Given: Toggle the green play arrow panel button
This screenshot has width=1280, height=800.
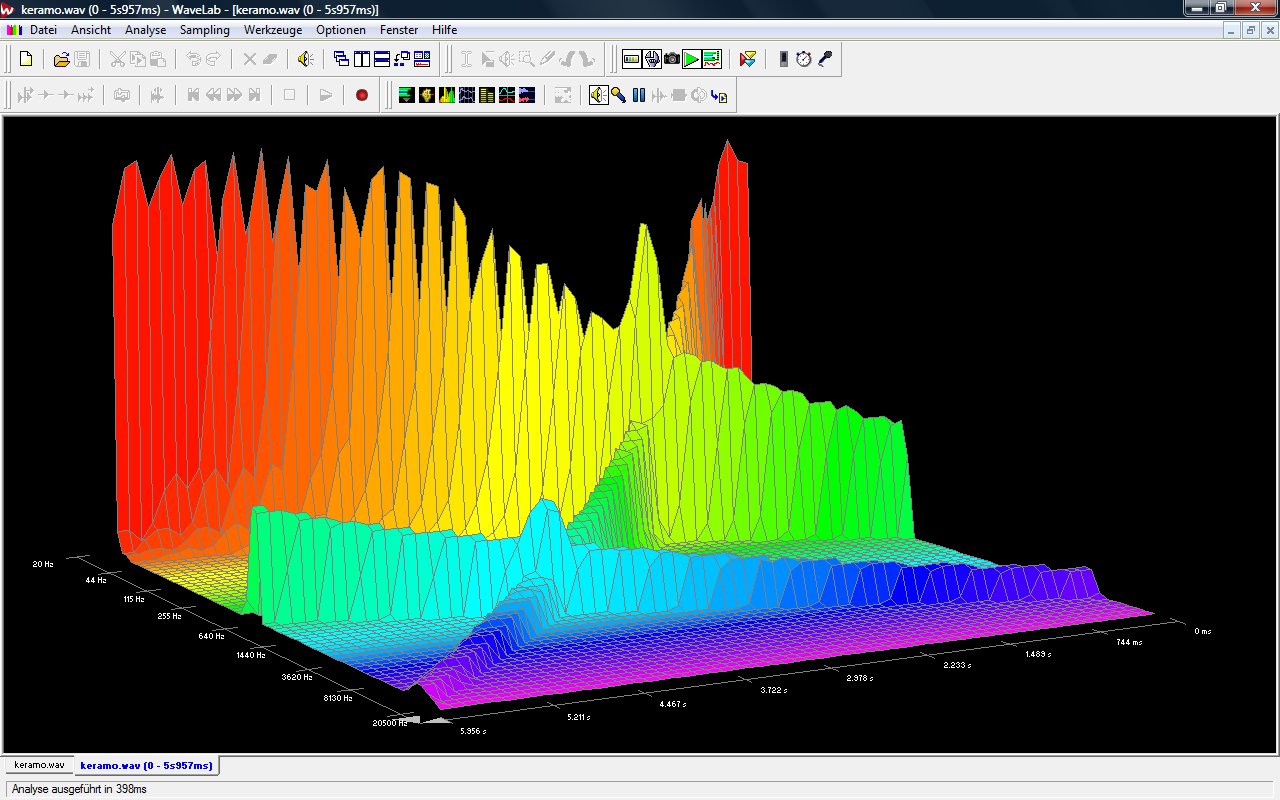Looking at the screenshot, I should click(692, 59).
